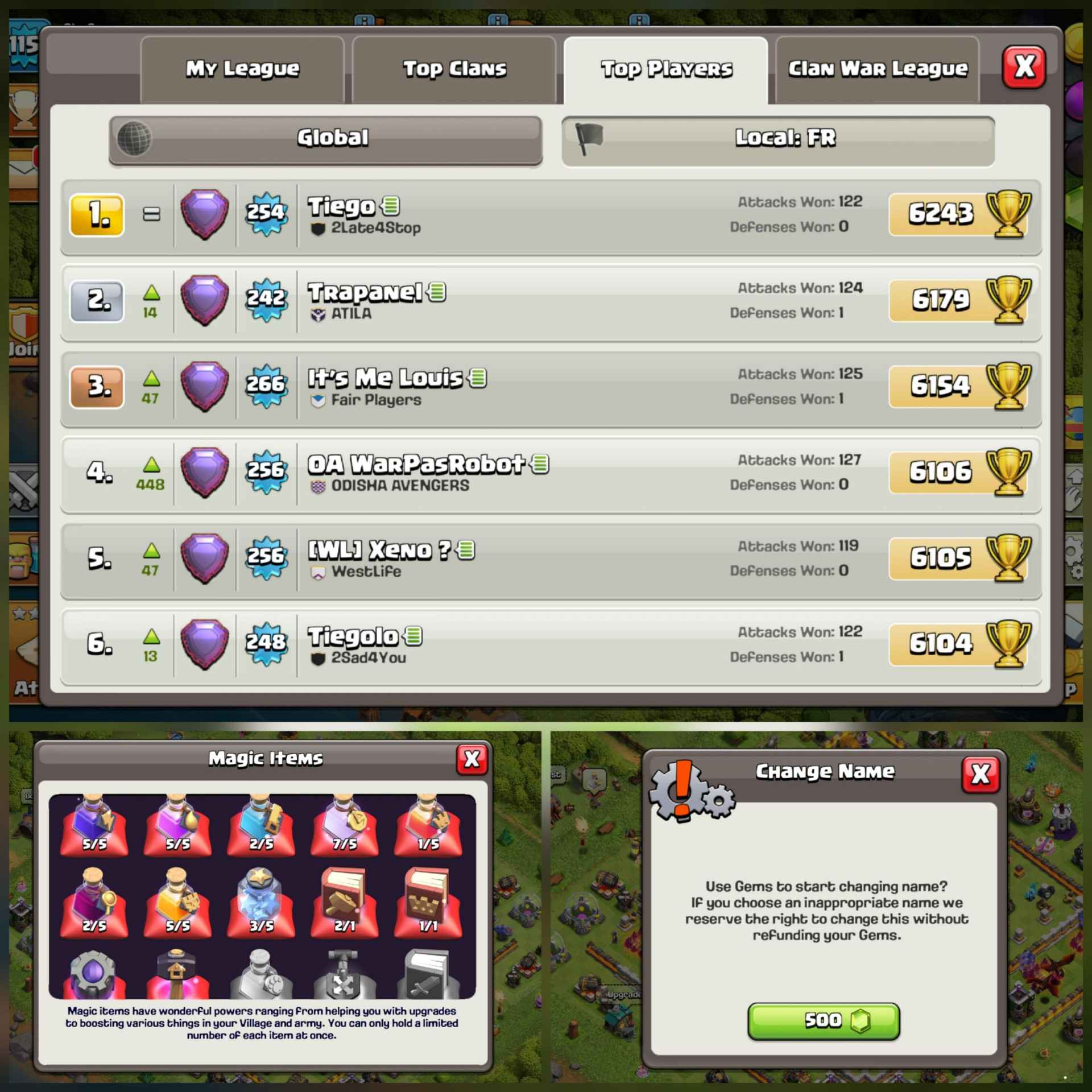Expand the player menu for [WL] Xeno
The height and width of the screenshot is (1092, 1092).
[x=466, y=550]
